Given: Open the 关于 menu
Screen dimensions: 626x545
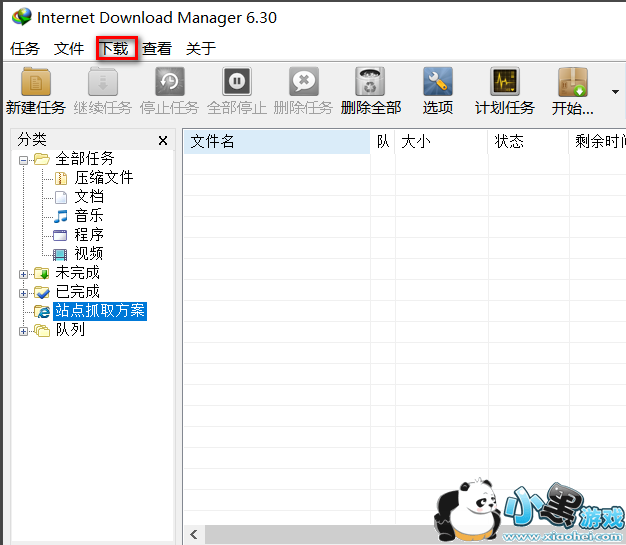Looking at the screenshot, I should 201,49.
